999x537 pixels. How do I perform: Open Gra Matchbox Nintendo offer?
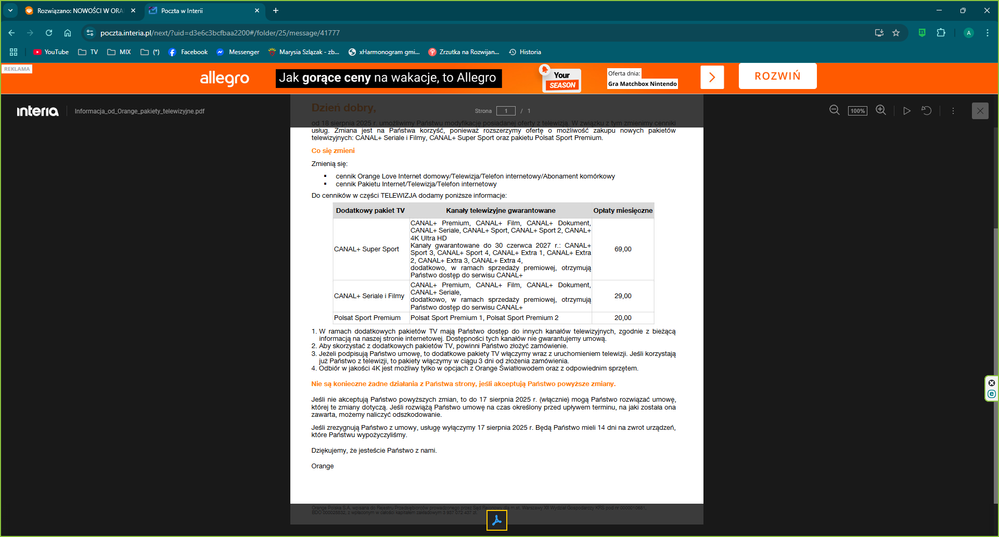tap(642, 83)
